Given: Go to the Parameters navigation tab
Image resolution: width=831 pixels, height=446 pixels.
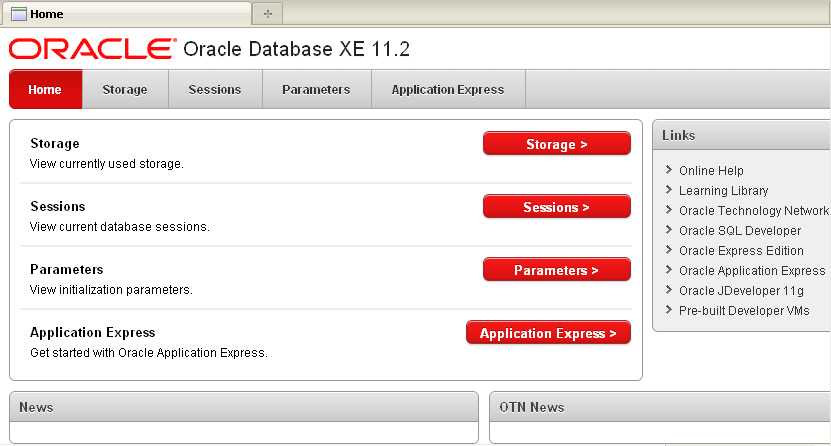Looking at the screenshot, I should click(x=316, y=89).
